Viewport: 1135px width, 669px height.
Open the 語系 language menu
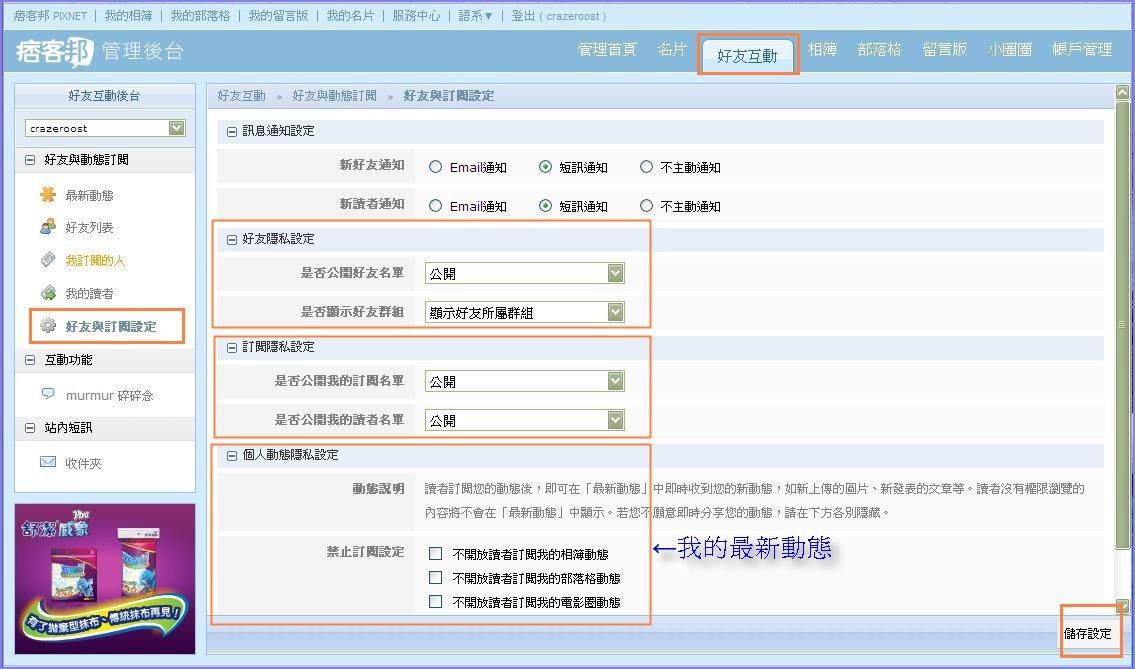click(x=476, y=15)
